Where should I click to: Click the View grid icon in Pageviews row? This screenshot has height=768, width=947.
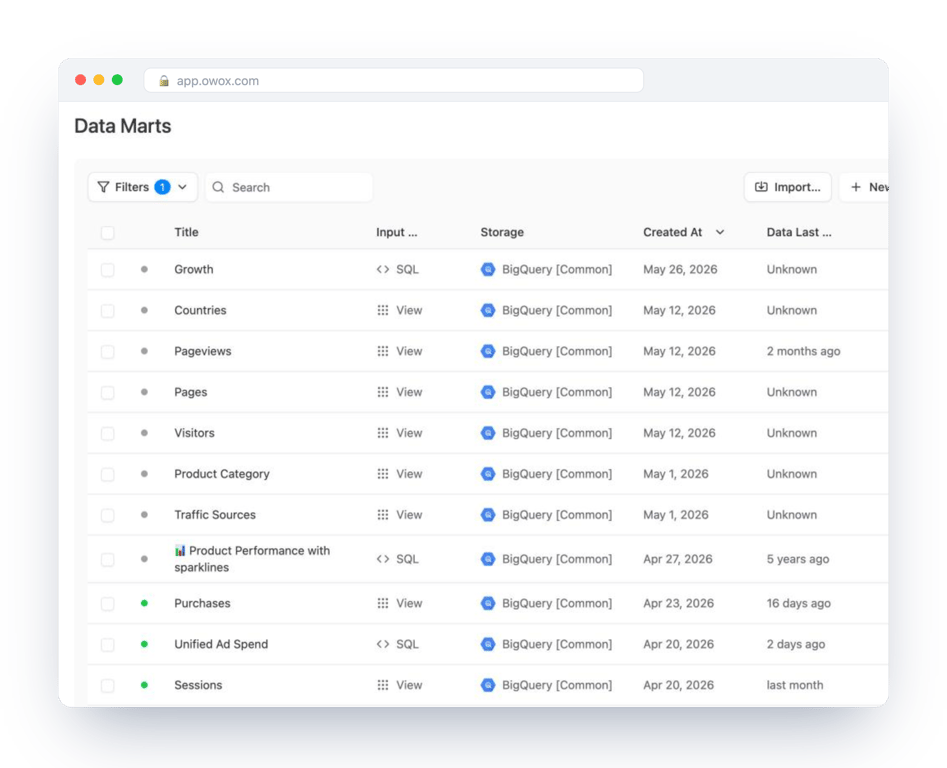click(x=383, y=351)
